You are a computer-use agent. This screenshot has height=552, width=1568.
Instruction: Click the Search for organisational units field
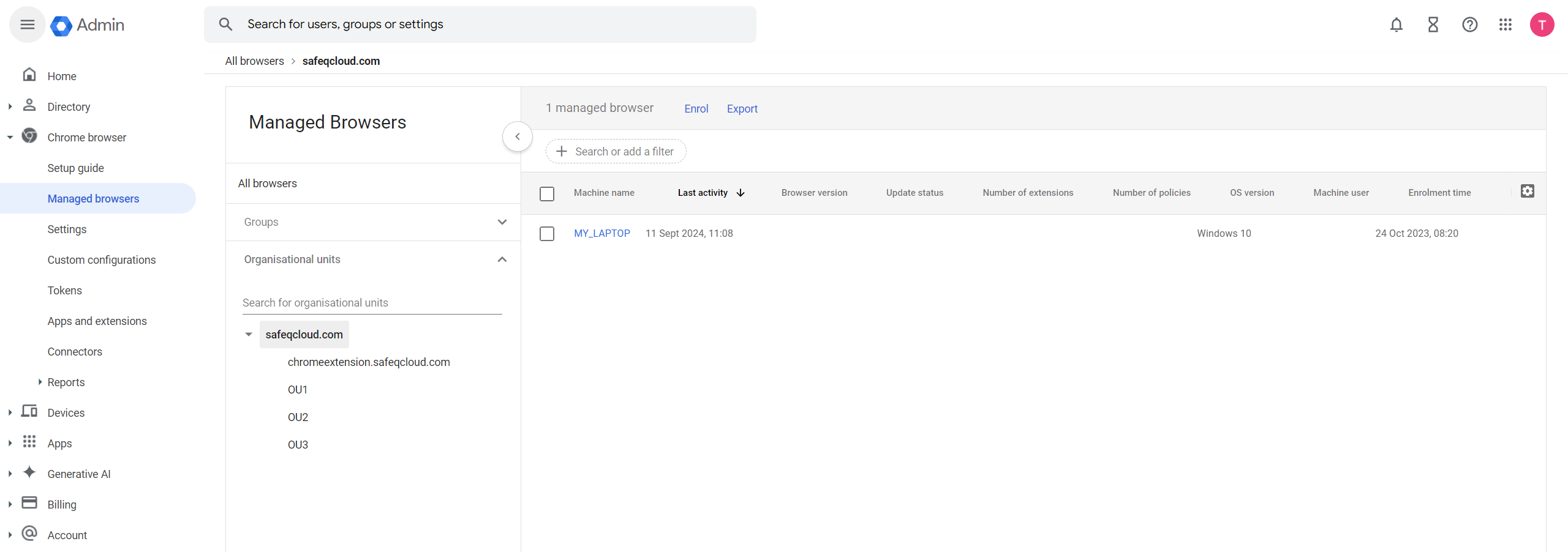point(371,303)
